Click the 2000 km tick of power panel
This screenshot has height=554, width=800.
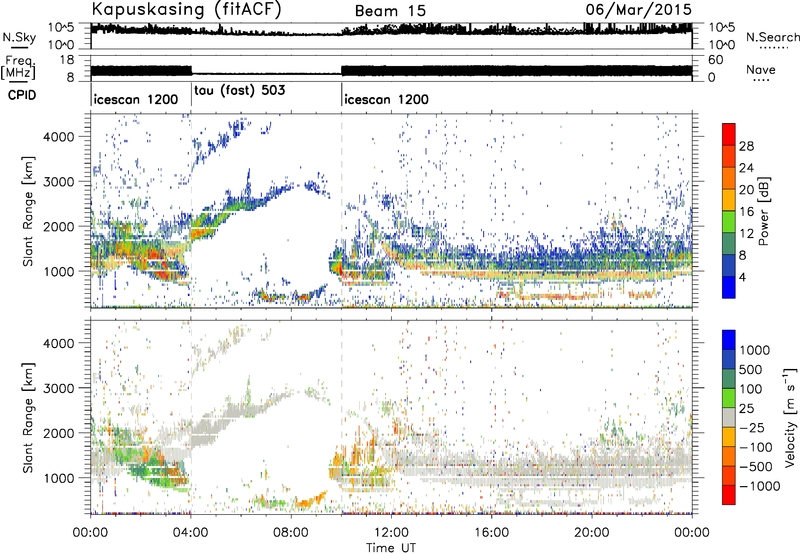click(x=58, y=226)
